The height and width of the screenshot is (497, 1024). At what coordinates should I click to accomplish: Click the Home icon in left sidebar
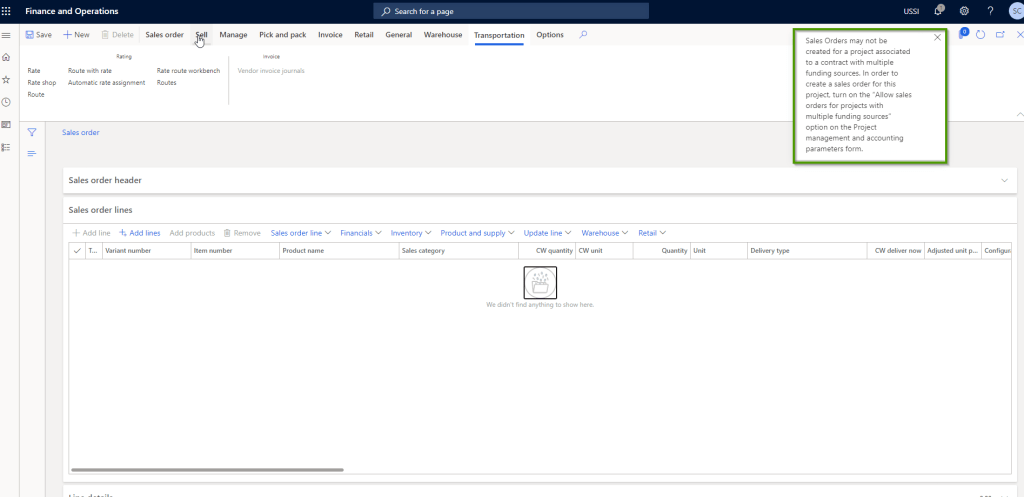coord(6,58)
